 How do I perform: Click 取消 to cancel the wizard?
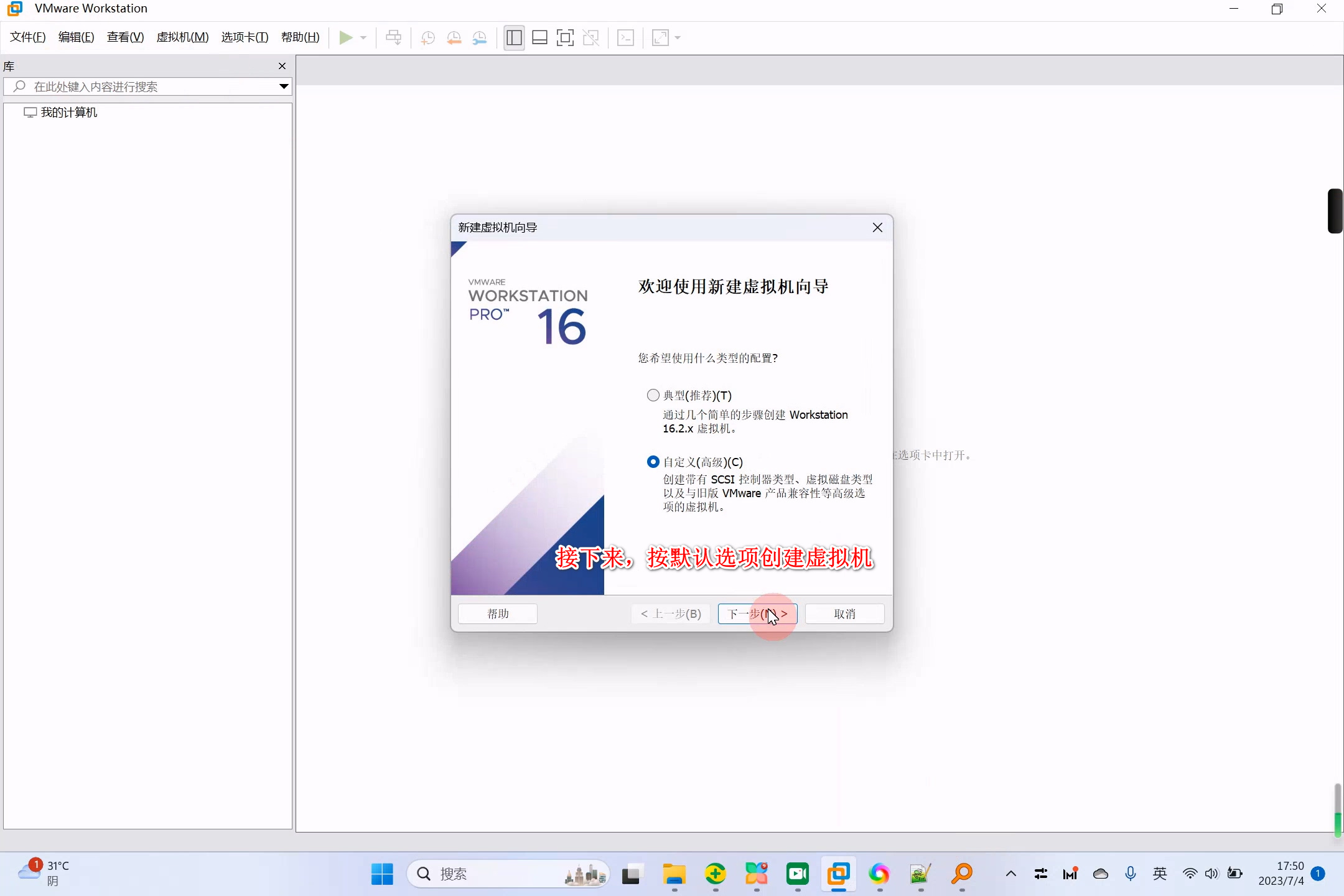pyautogui.click(x=844, y=614)
